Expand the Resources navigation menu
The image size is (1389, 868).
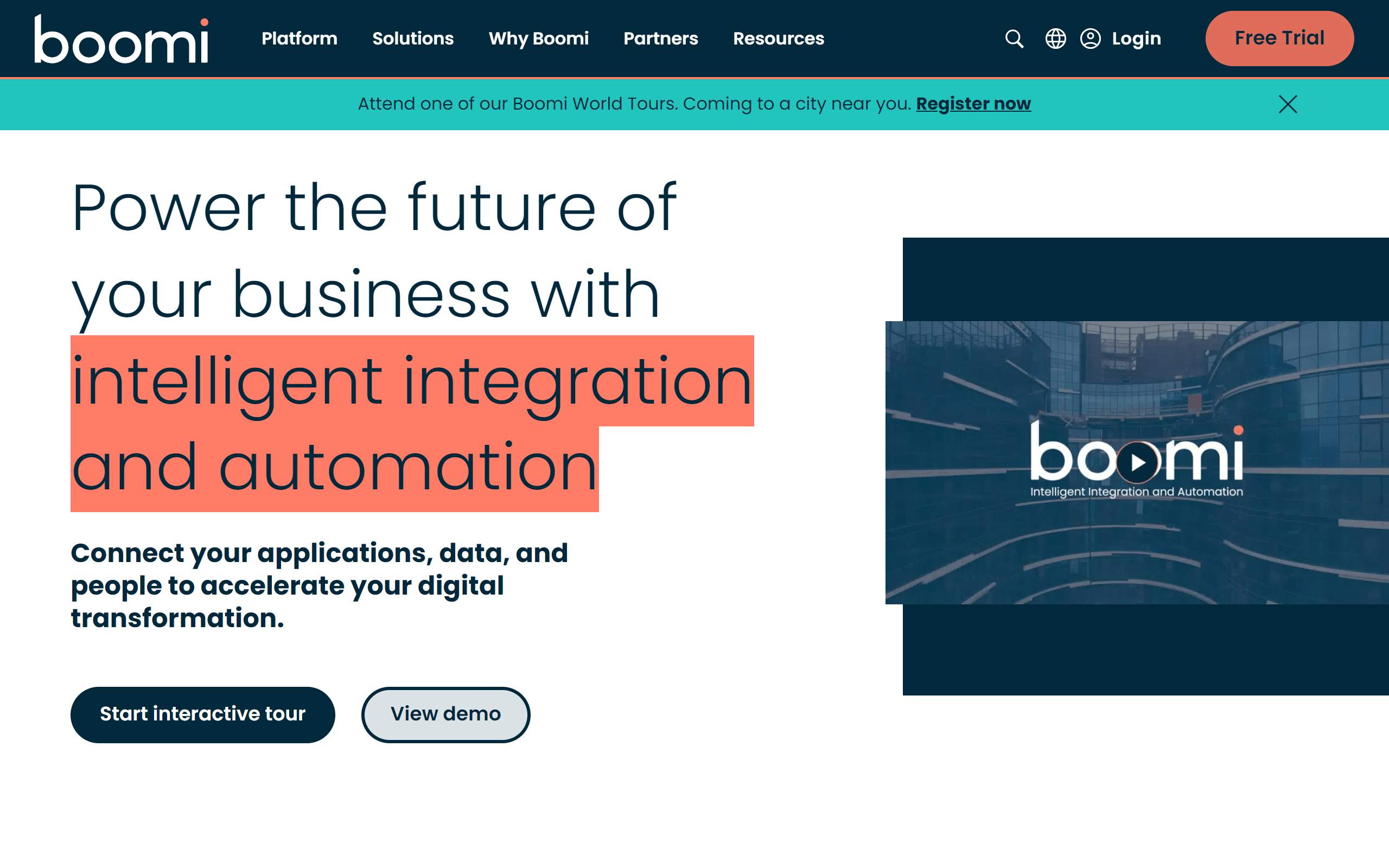[778, 39]
